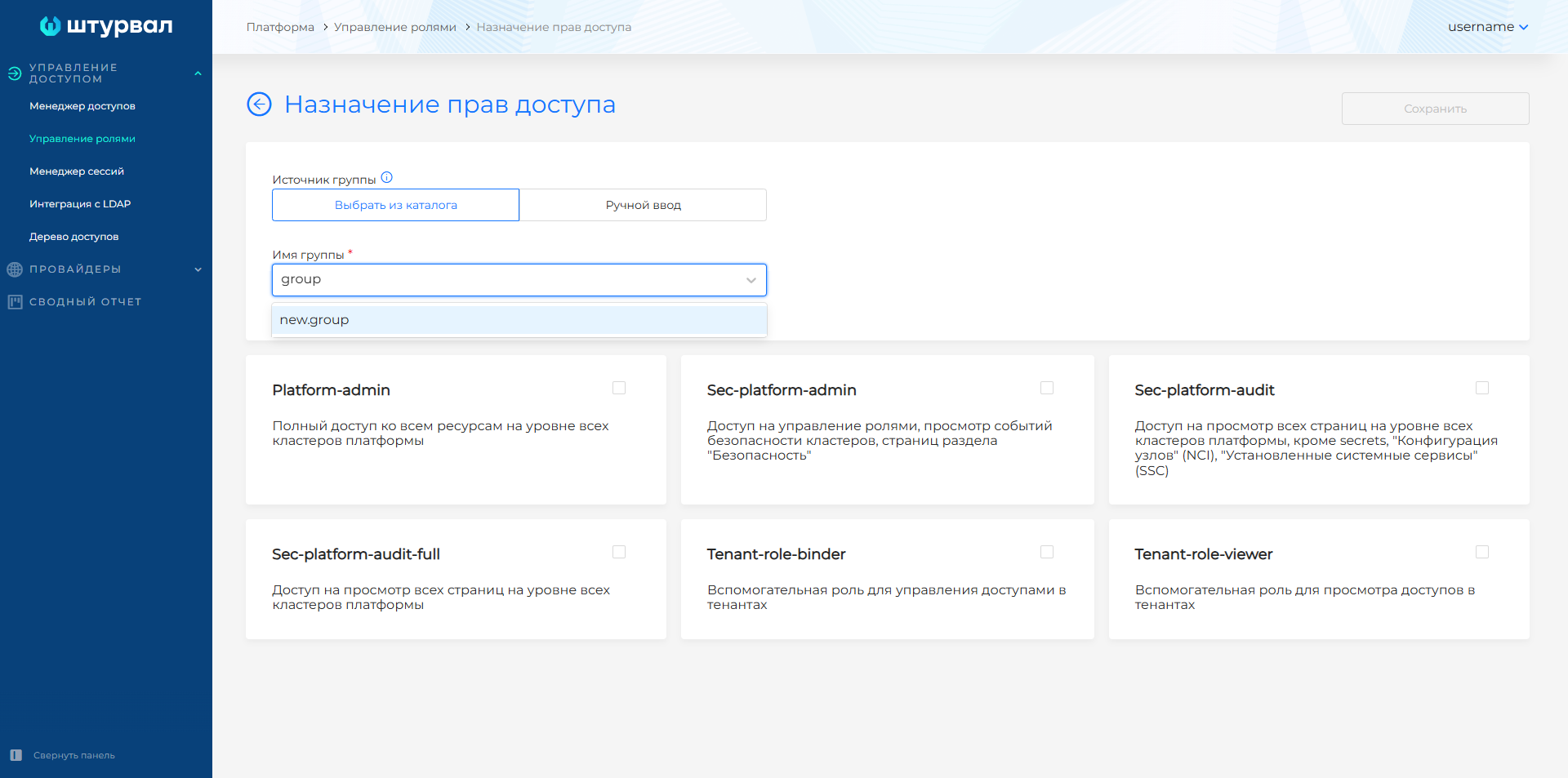This screenshot has width=1568, height=778.
Task: Click the Сводный отчет report icon
Action: click(15, 302)
